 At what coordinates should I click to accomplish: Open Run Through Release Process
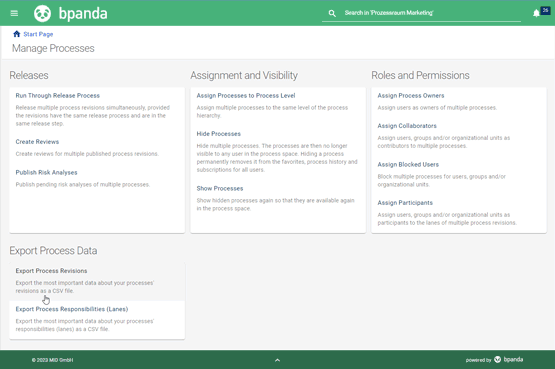58,96
